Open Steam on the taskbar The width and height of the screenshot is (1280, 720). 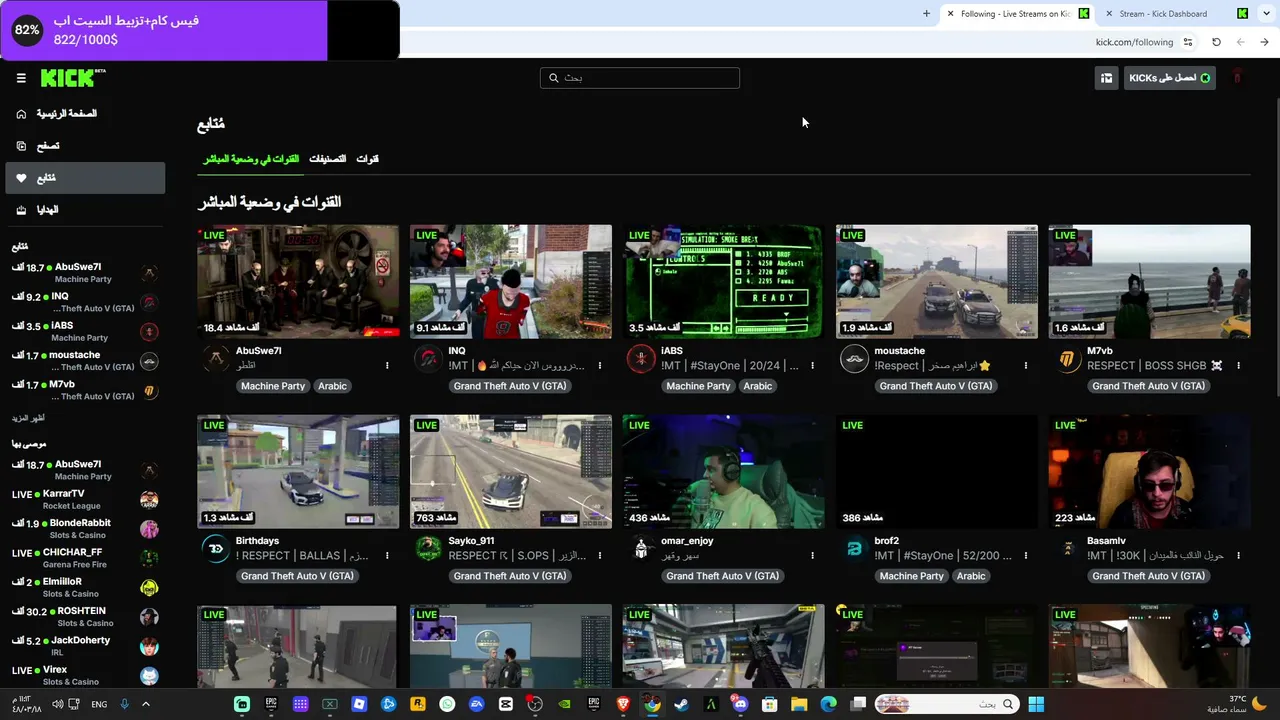[x=681, y=704]
